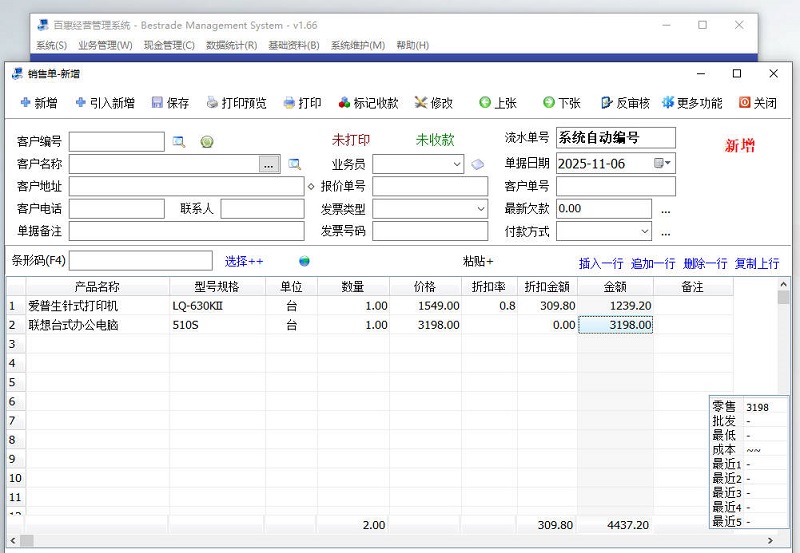Save the sales order with 保存
The width and height of the screenshot is (800, 553).
point(170,103)
